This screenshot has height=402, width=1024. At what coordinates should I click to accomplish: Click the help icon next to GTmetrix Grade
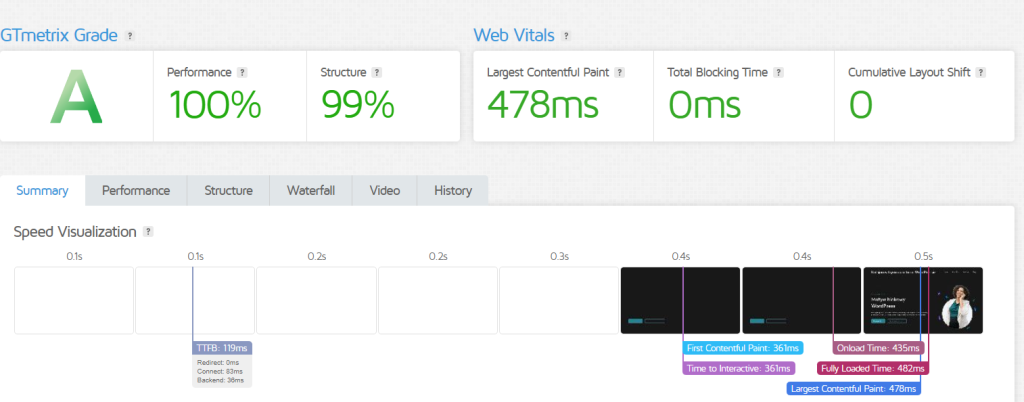click(x=130, y=36)
